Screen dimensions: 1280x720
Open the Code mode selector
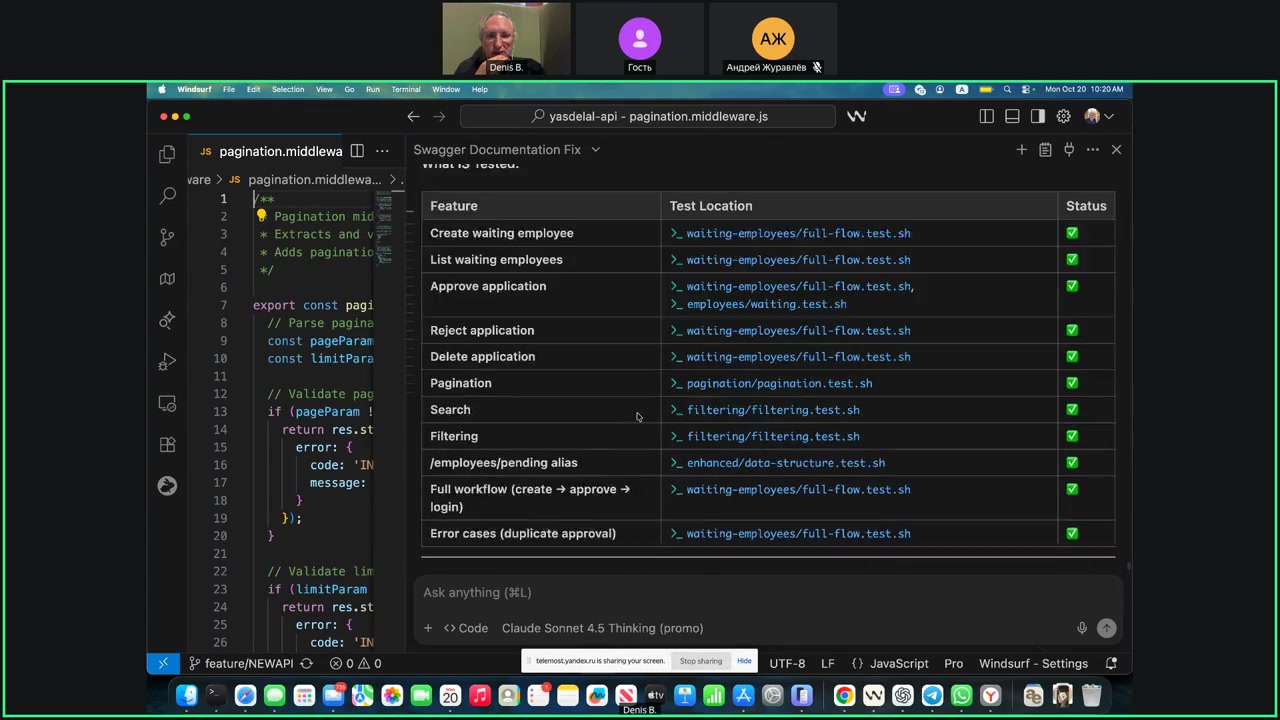(x=466, y=628)
